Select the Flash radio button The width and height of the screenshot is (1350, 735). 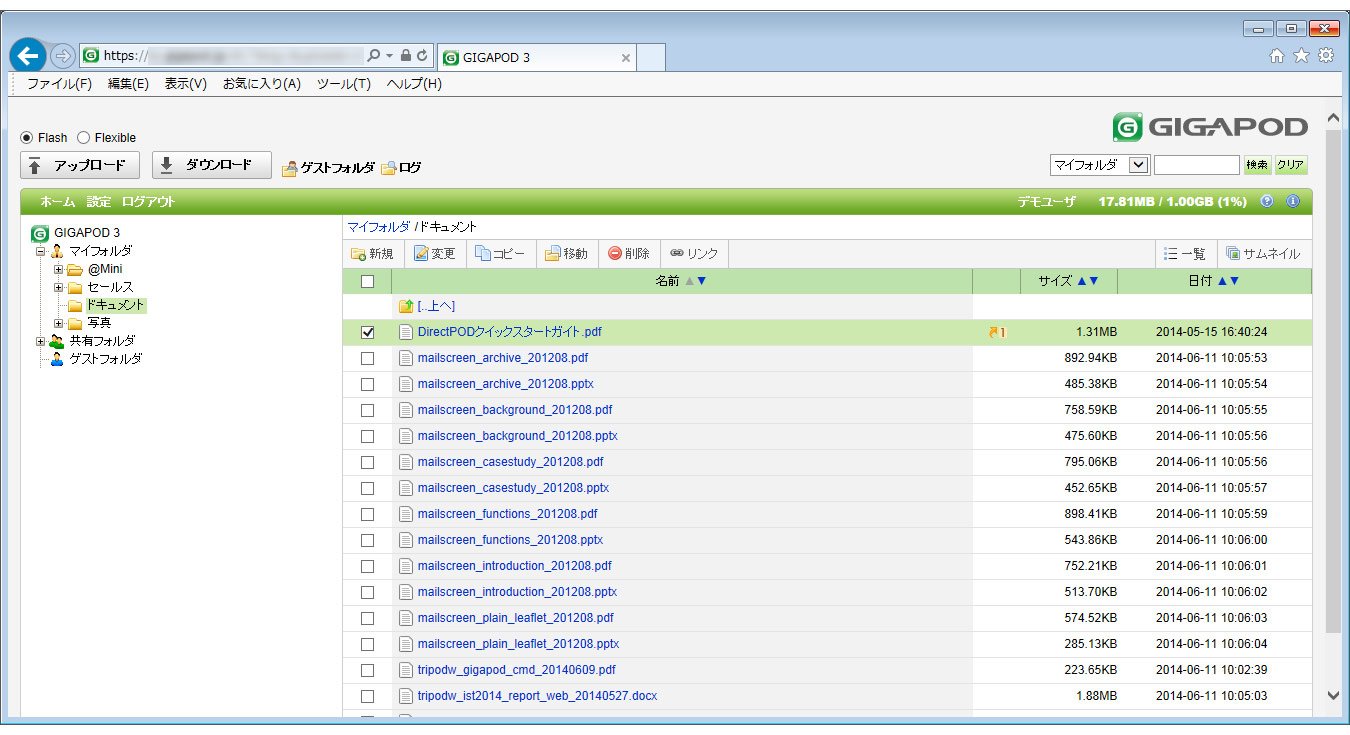(27, 138)
